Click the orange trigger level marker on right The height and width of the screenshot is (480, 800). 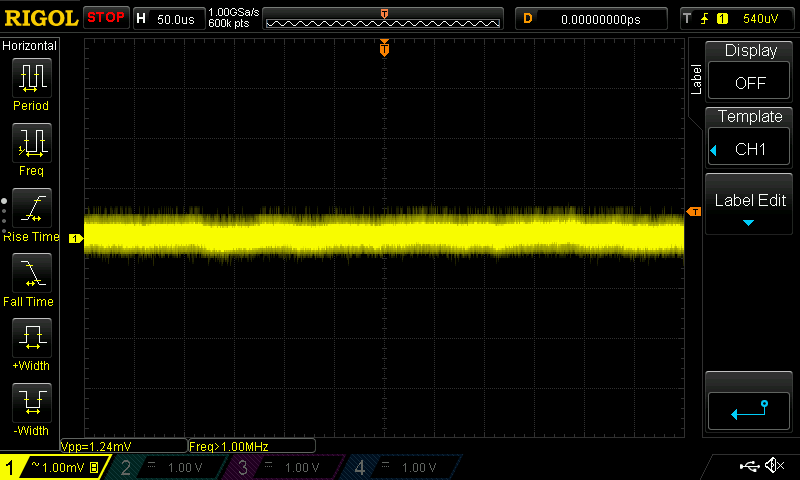tap(694, 211)
